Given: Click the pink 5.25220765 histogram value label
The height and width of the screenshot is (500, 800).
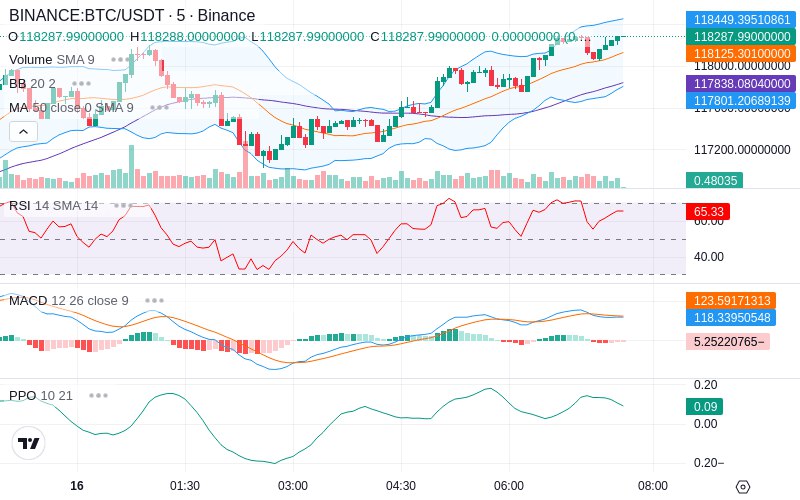Looking at the screenshot, I should (728, 341).
